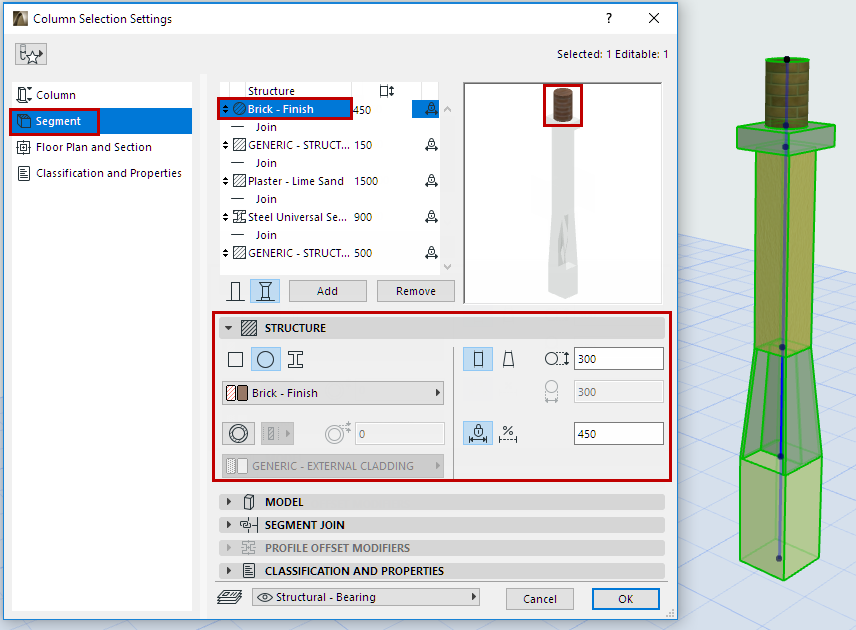Image resolution: width=856 pixels, height=630 pixels.
Task: Open the Structural - Bearing classification dropdown
Action: (x=366, y=598)
